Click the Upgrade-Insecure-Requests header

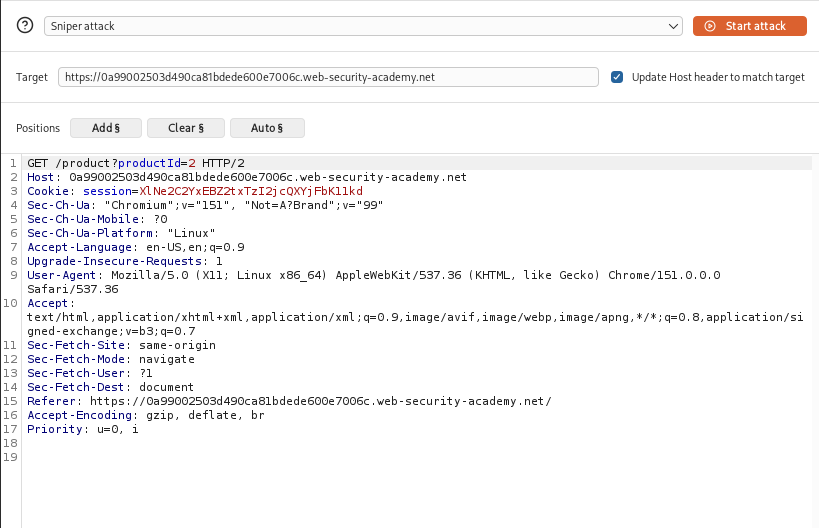125,261
